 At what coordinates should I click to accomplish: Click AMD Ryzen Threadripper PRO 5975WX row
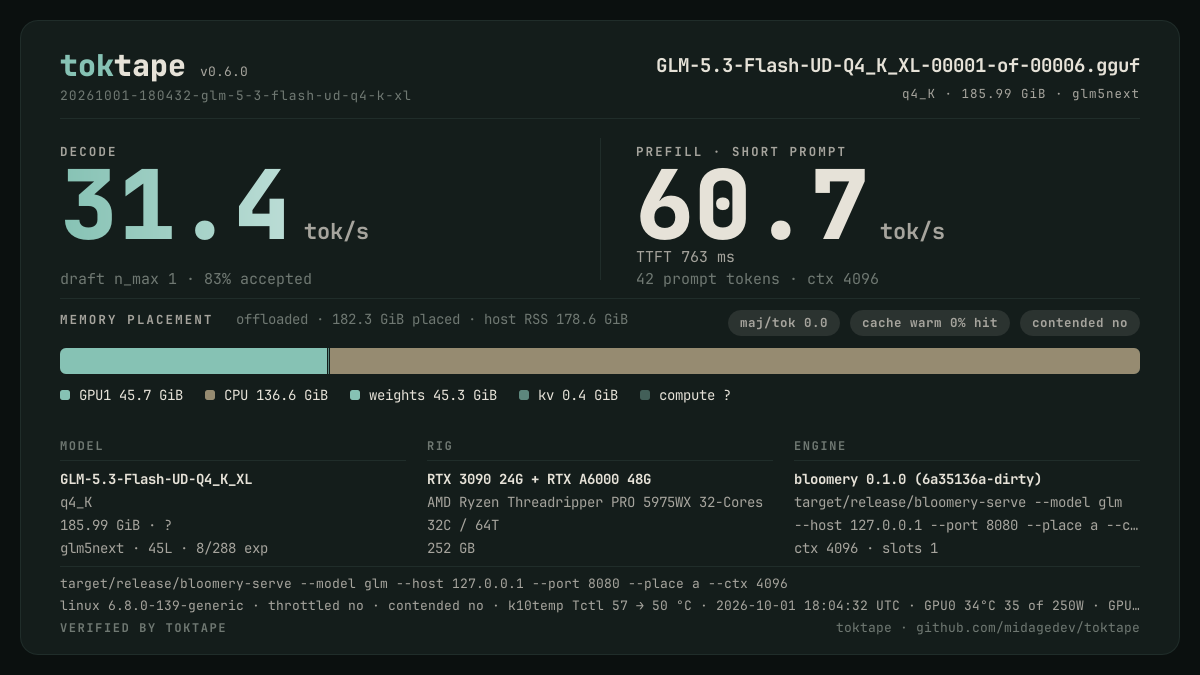(595, 502)
